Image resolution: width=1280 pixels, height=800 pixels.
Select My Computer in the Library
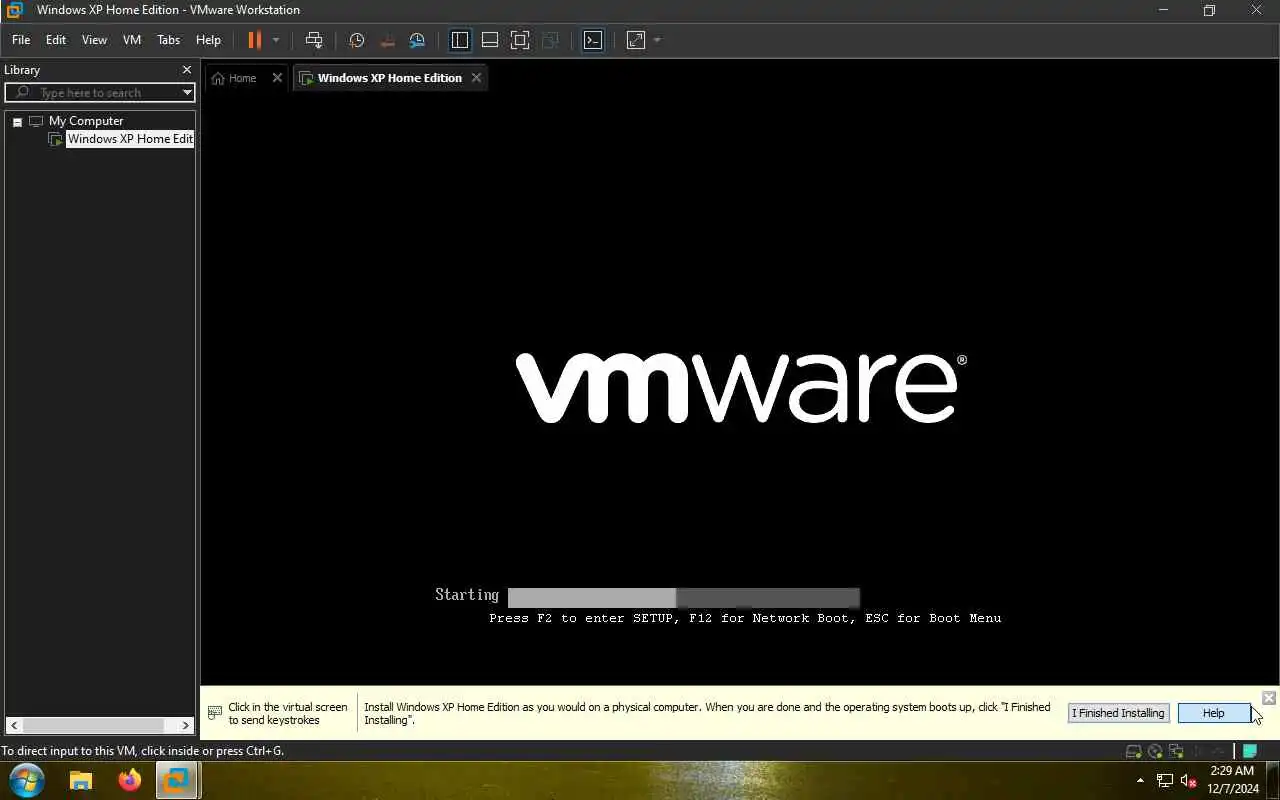click(x=86, y=121)
